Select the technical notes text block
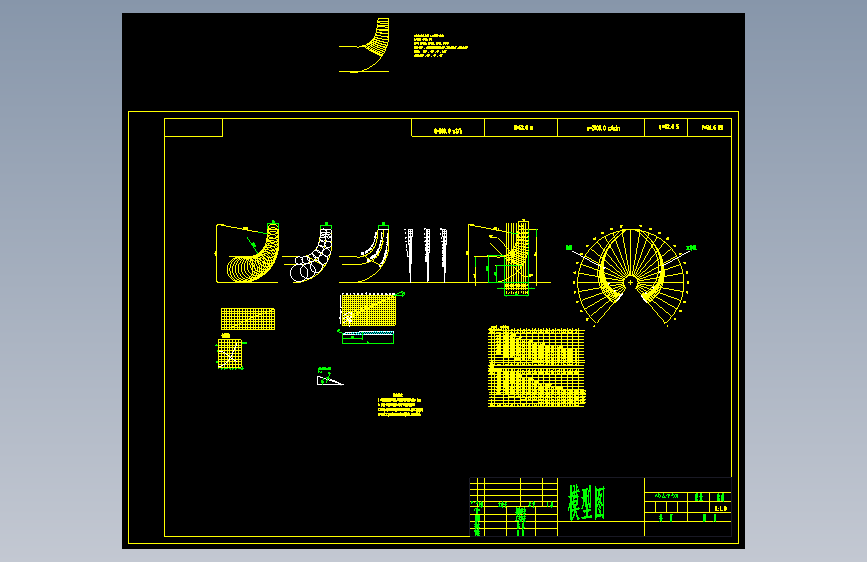 [x=400, y=405]
